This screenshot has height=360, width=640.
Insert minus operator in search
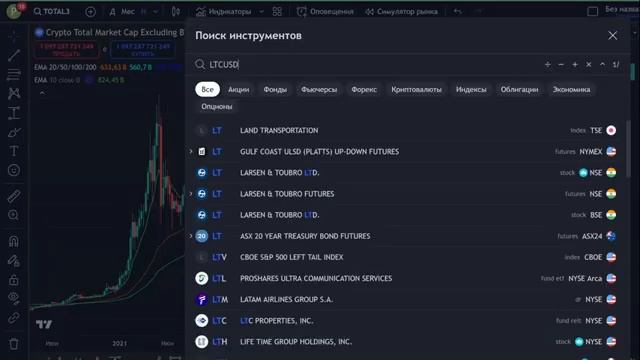561,64
